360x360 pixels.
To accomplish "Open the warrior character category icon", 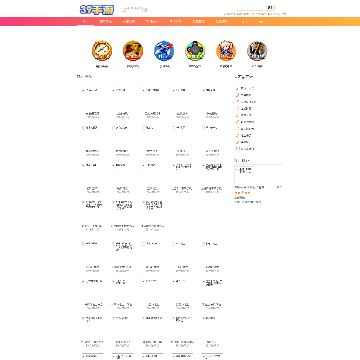I will coord(133,51).
